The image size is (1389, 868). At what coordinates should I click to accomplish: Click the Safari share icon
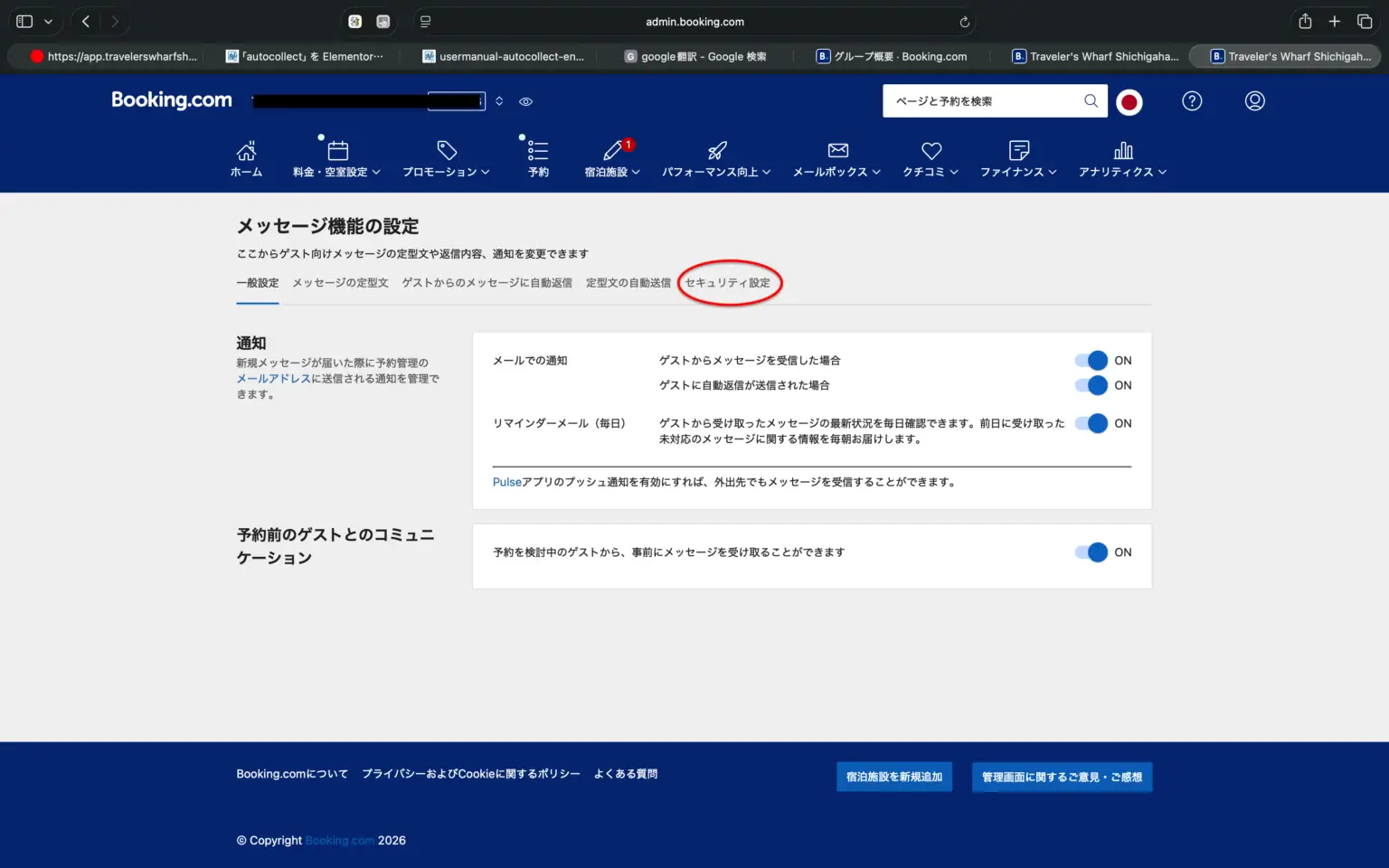pyautogui.click(x=1304, y=22)
